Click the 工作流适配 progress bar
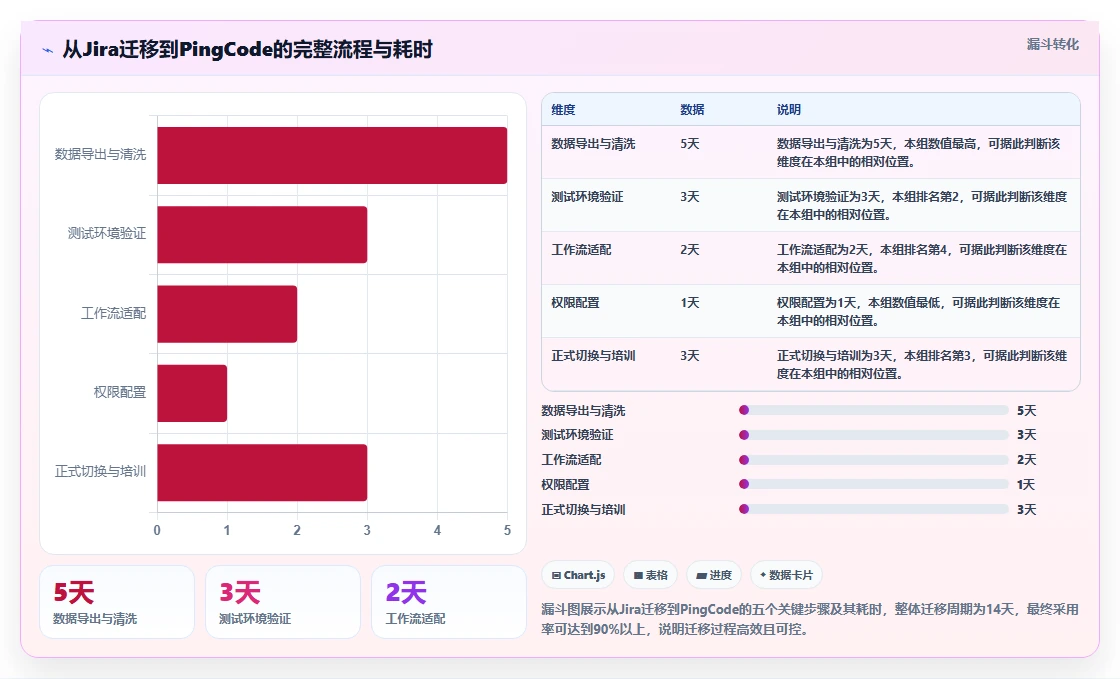 coord(874,460)
